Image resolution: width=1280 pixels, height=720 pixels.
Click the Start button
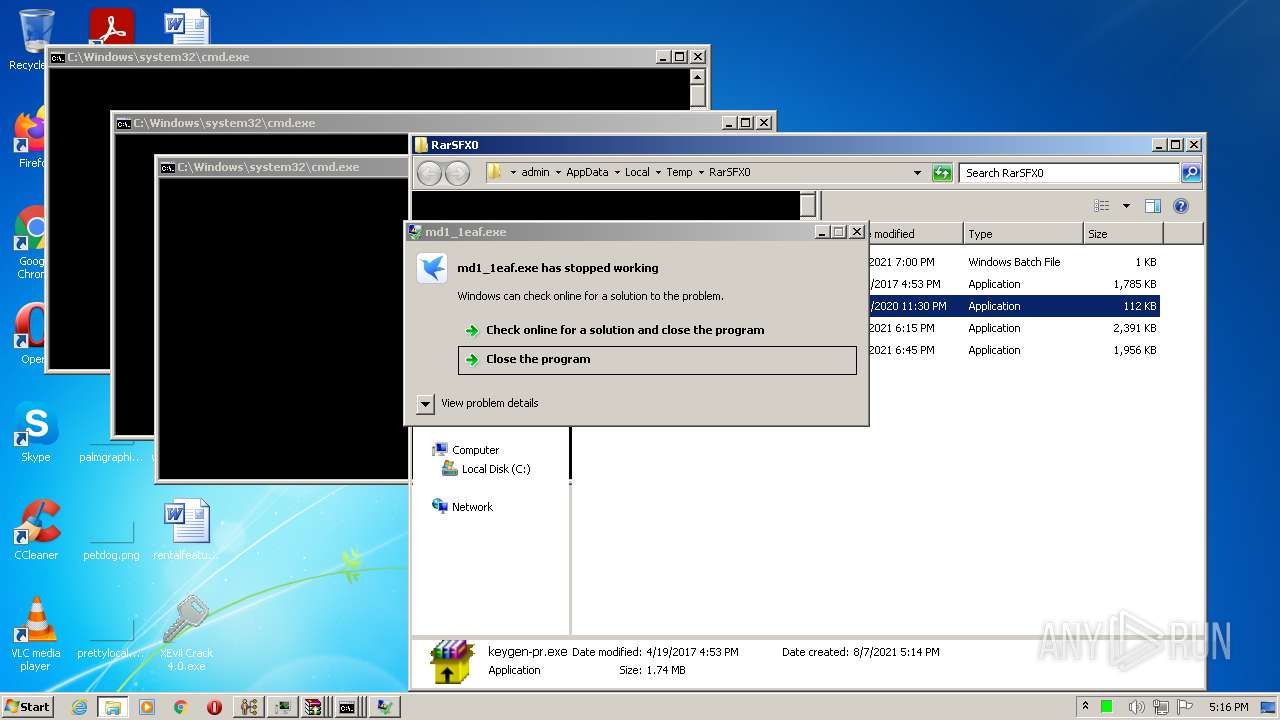coord(28,707)
